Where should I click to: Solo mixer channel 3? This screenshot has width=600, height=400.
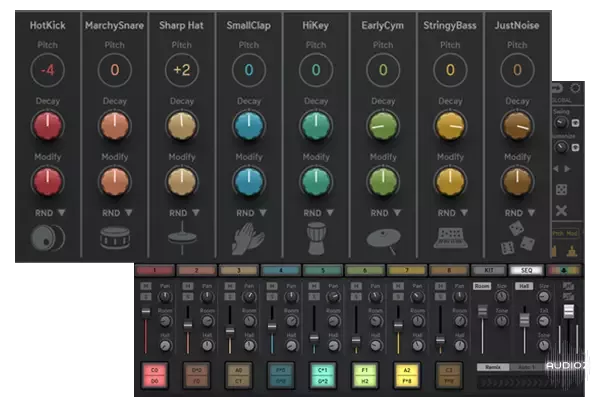230,297
